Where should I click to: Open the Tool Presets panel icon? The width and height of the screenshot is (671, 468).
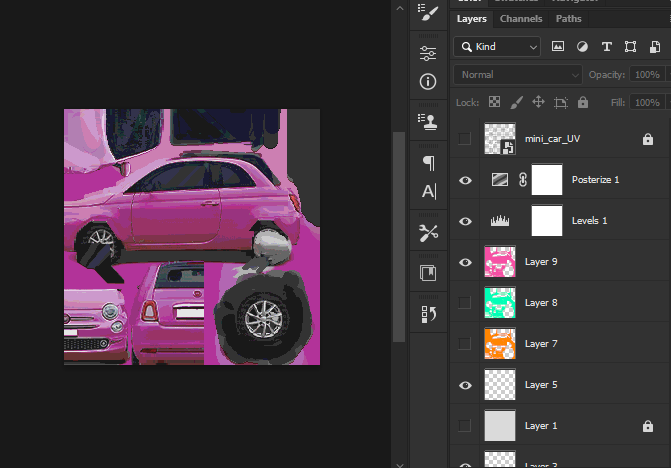428,233
